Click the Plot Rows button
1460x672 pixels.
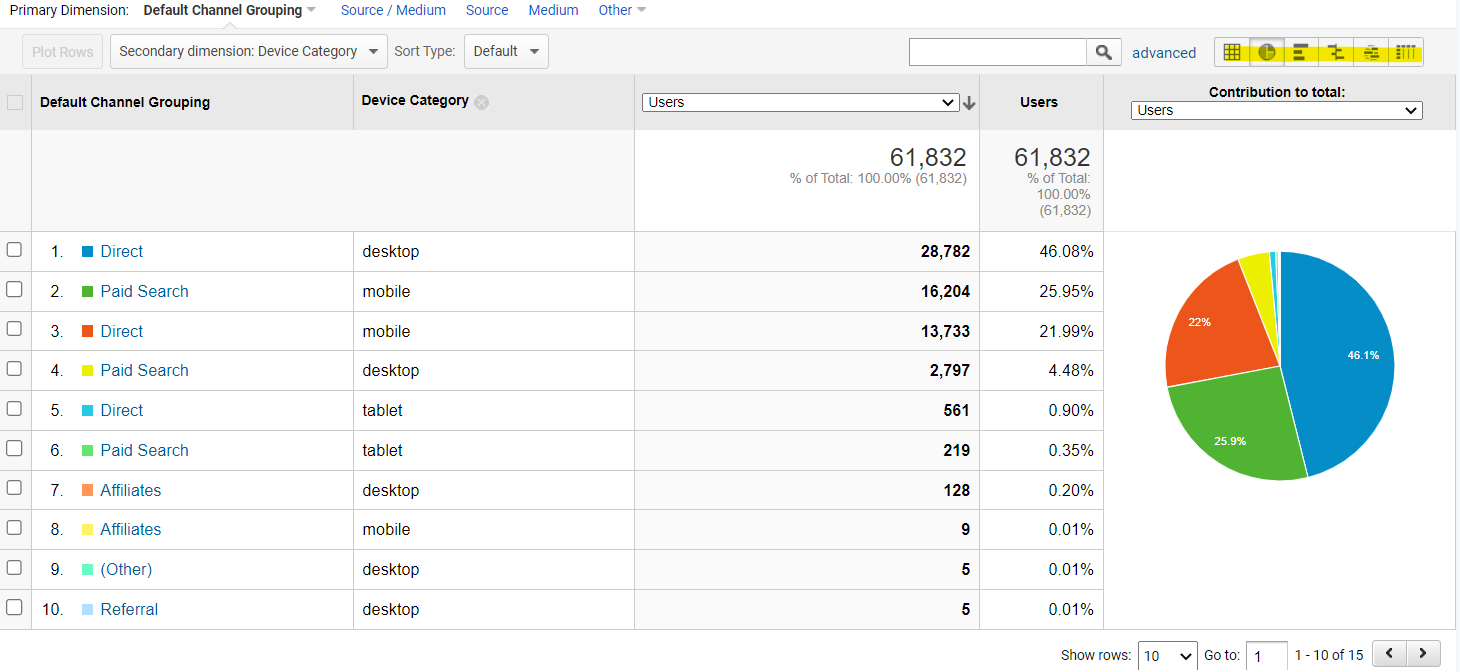tap(62, 52)
